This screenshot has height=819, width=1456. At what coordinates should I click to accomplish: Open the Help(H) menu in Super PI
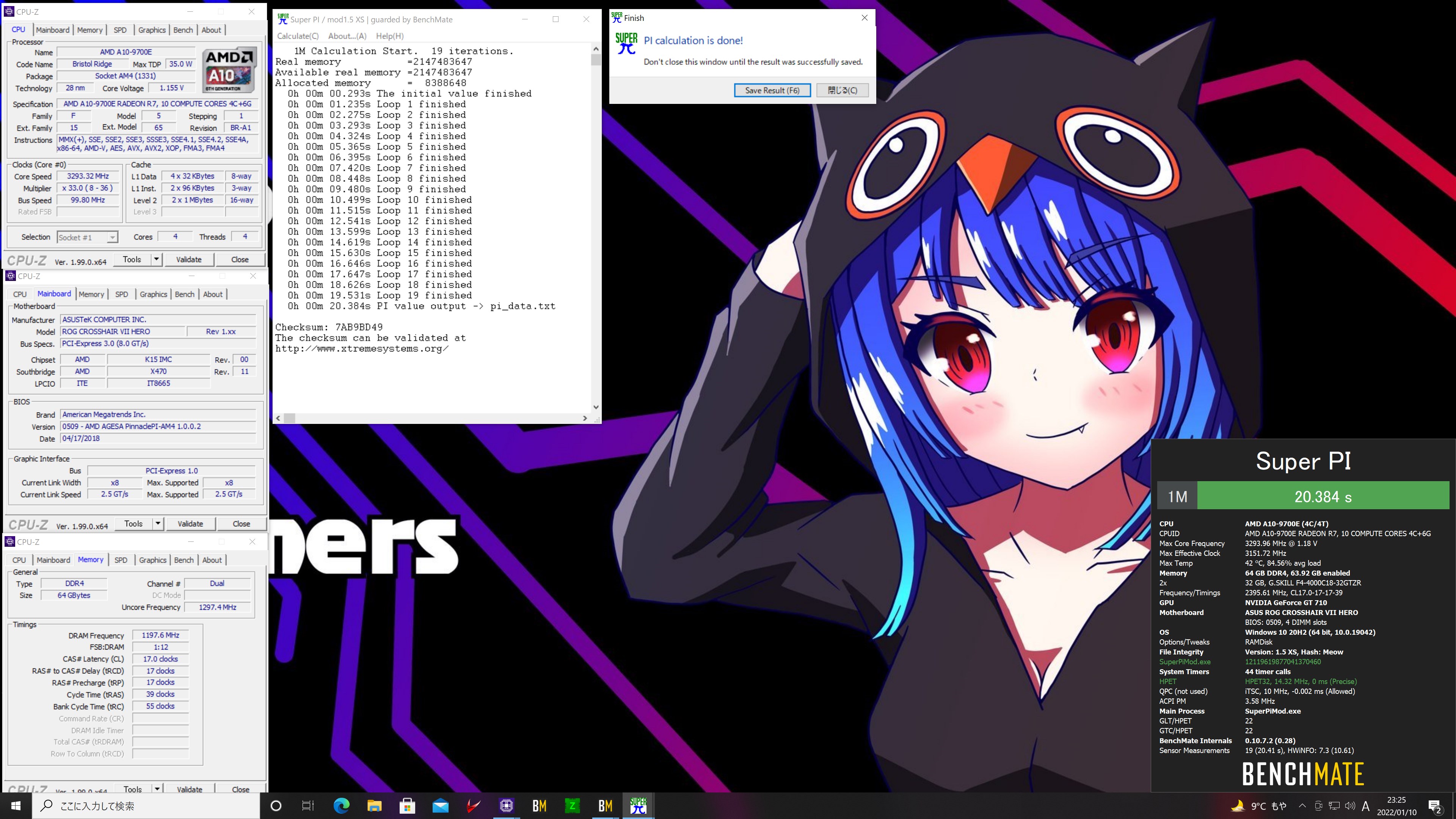click(x=389, y=36)
